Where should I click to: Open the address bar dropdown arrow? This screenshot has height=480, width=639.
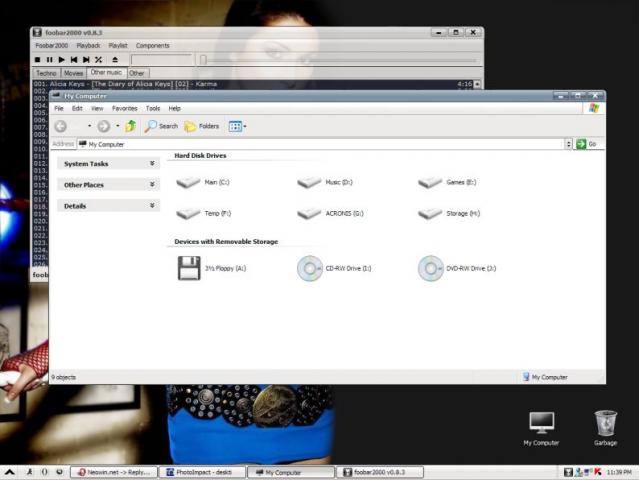(x=568, y=144)
